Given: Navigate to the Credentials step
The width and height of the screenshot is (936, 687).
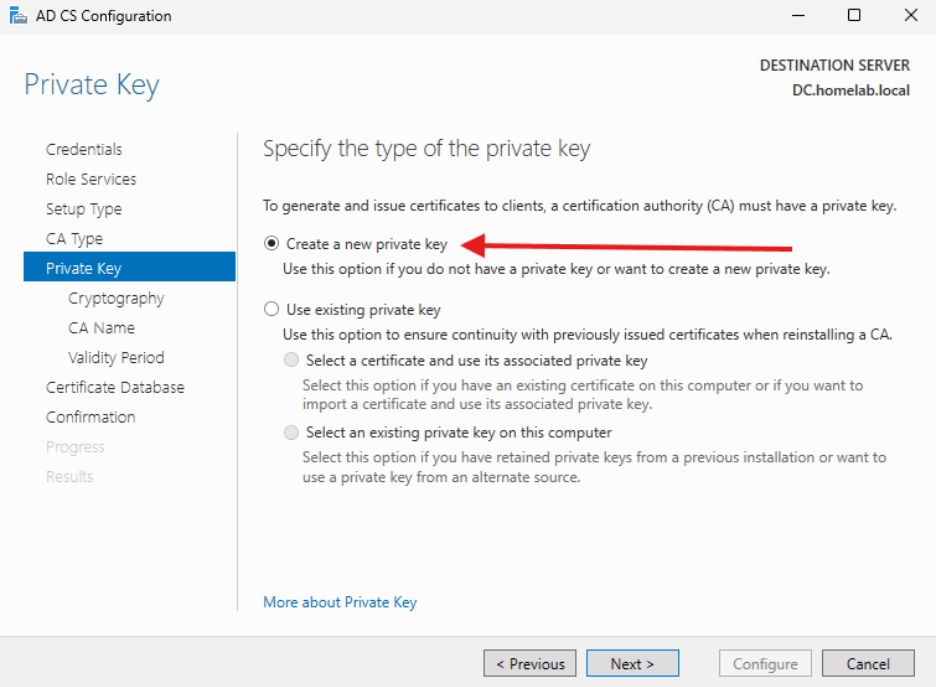Looking at the screenshot, I should pos(84,149).
